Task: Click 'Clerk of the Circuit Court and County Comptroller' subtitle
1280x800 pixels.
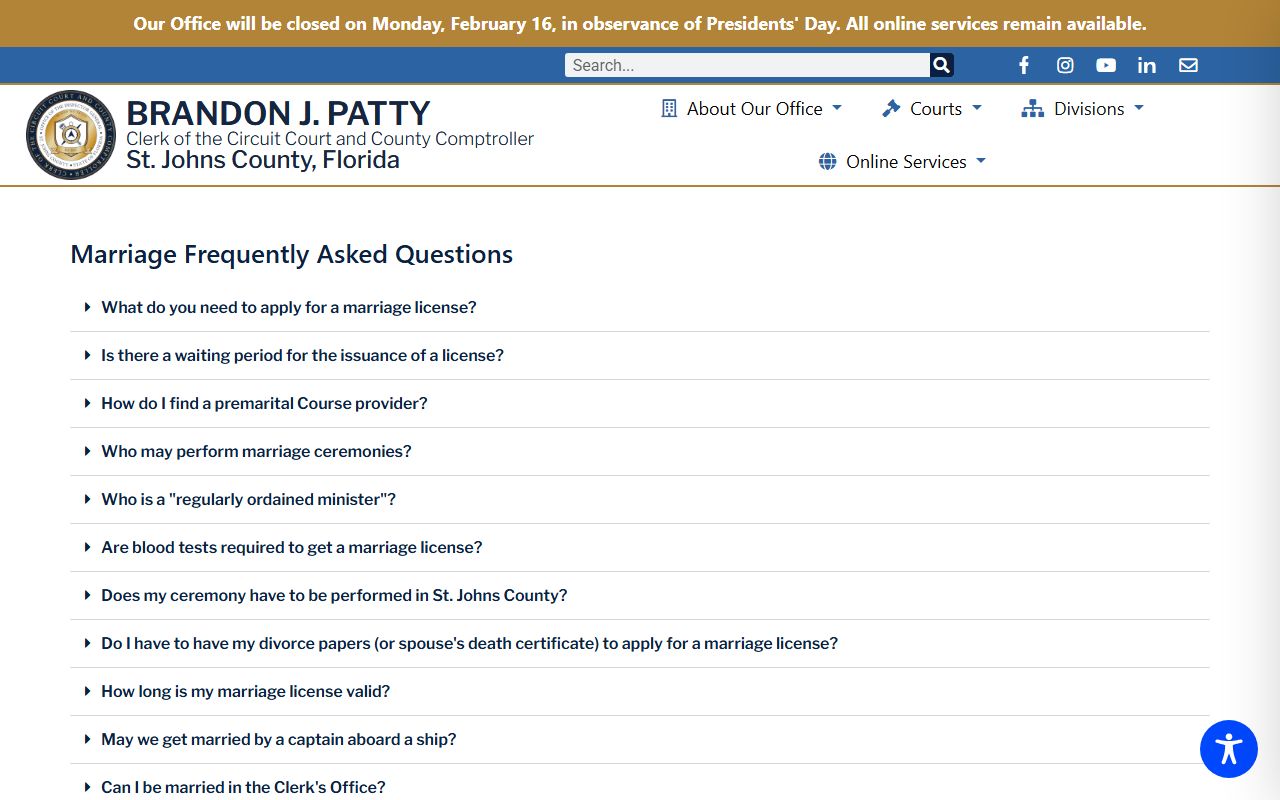Action: (330, 139)
